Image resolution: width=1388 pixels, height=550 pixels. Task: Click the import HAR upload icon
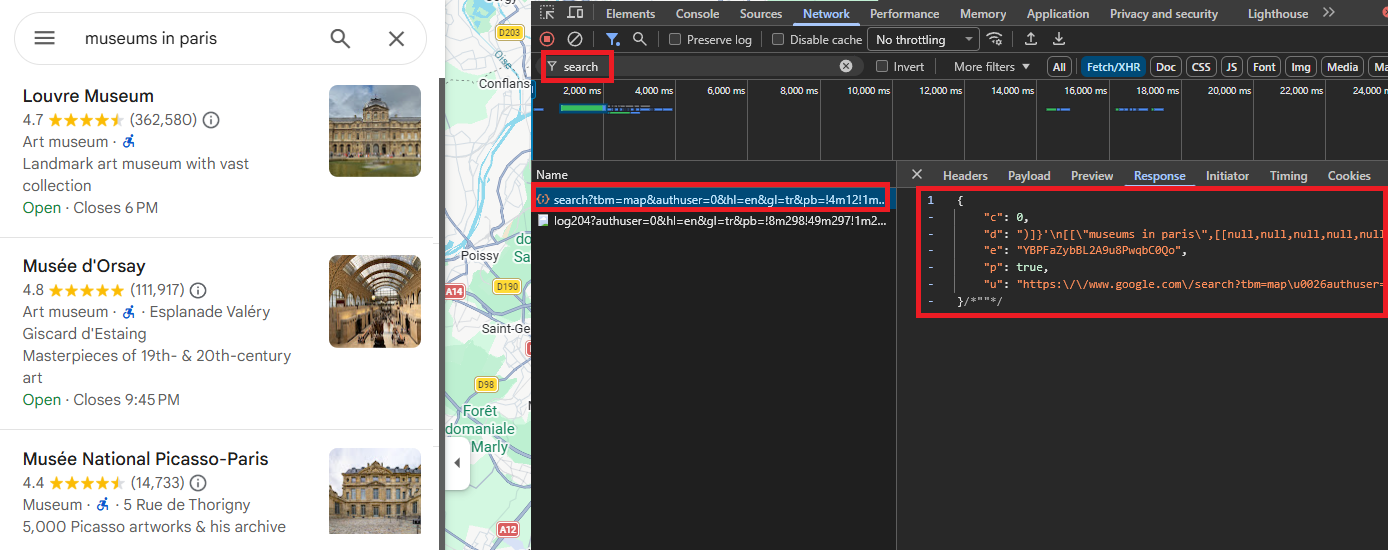pos(1031,39)
